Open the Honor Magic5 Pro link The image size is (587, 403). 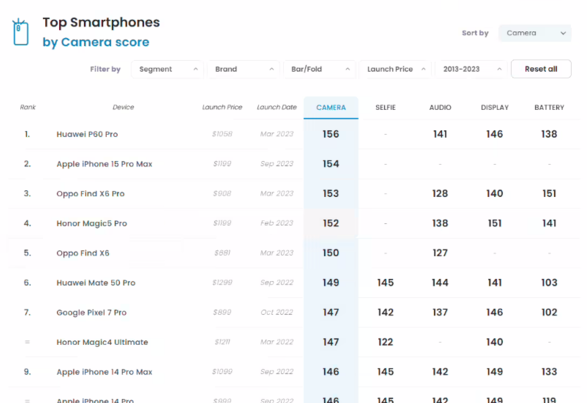tap(92, 224)
